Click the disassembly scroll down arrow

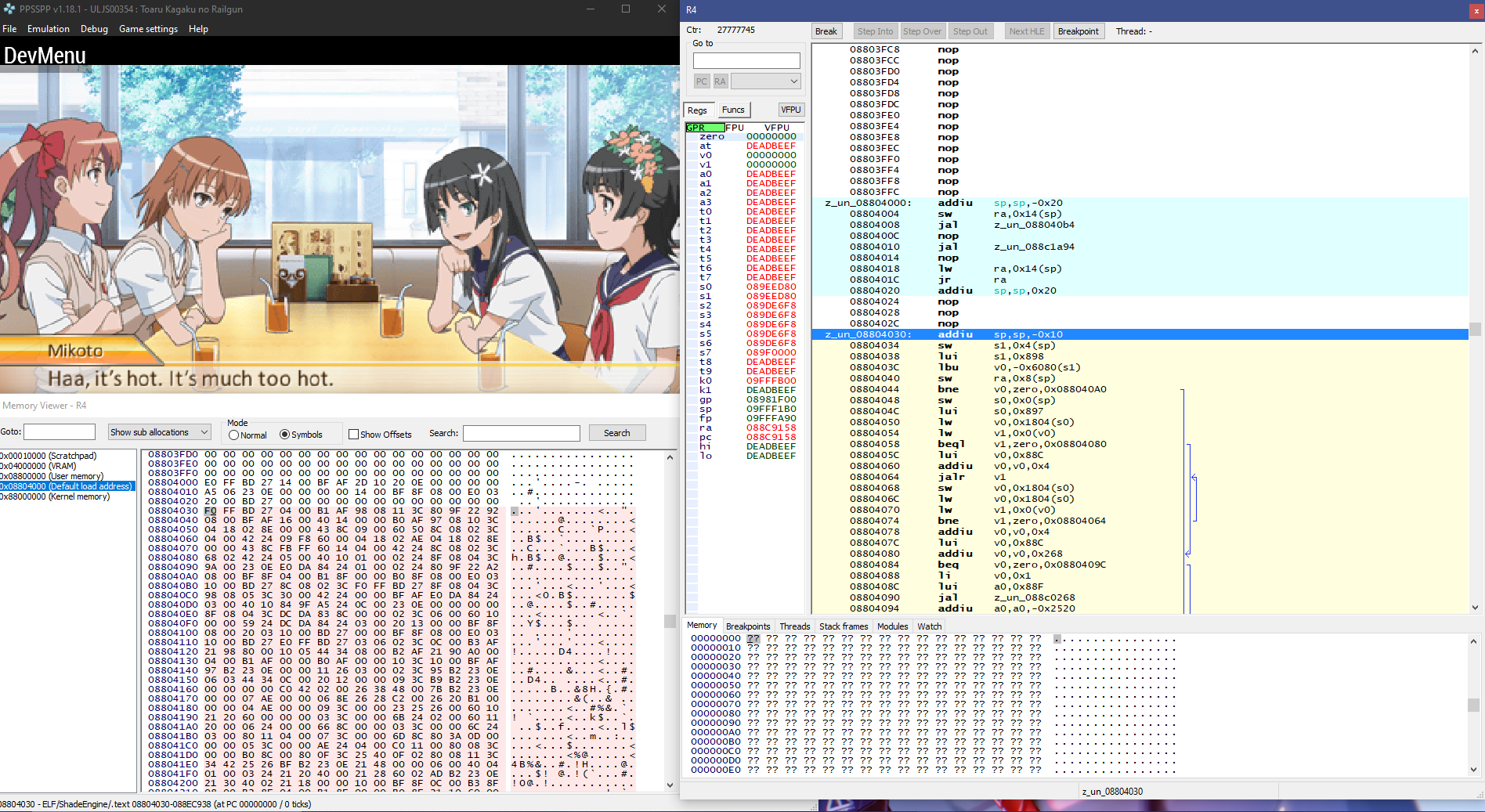coord(1475,608)
